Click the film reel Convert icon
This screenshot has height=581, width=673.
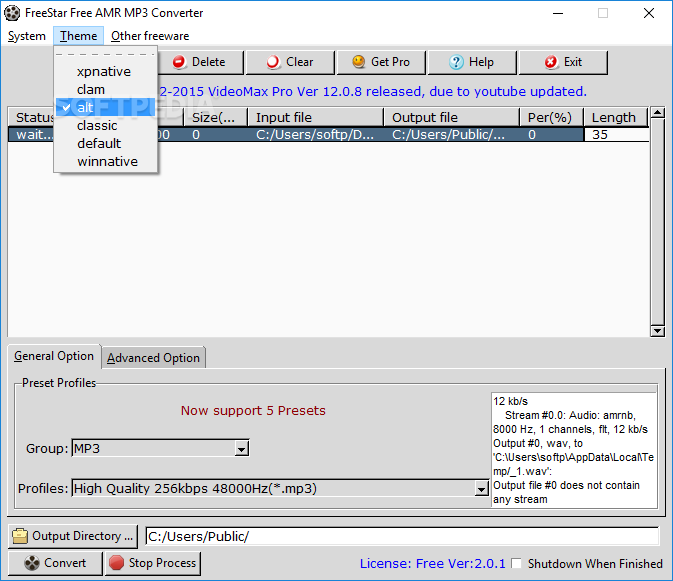tap(32, 563)
